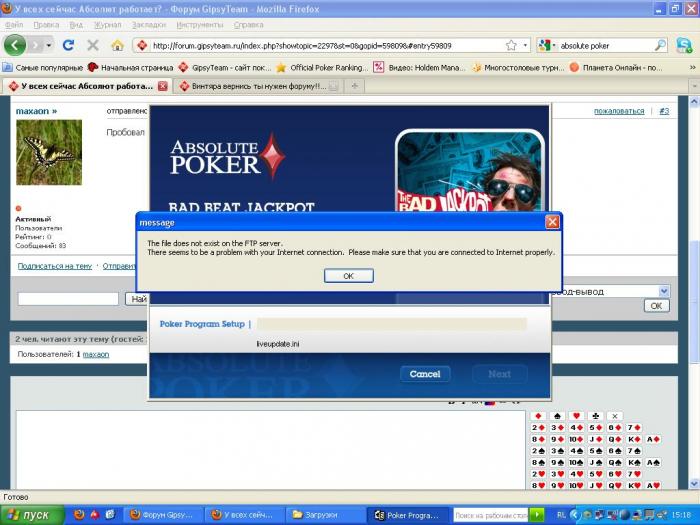
Task: Insert the ace of diamonds card icon
Action: point(653,439)
